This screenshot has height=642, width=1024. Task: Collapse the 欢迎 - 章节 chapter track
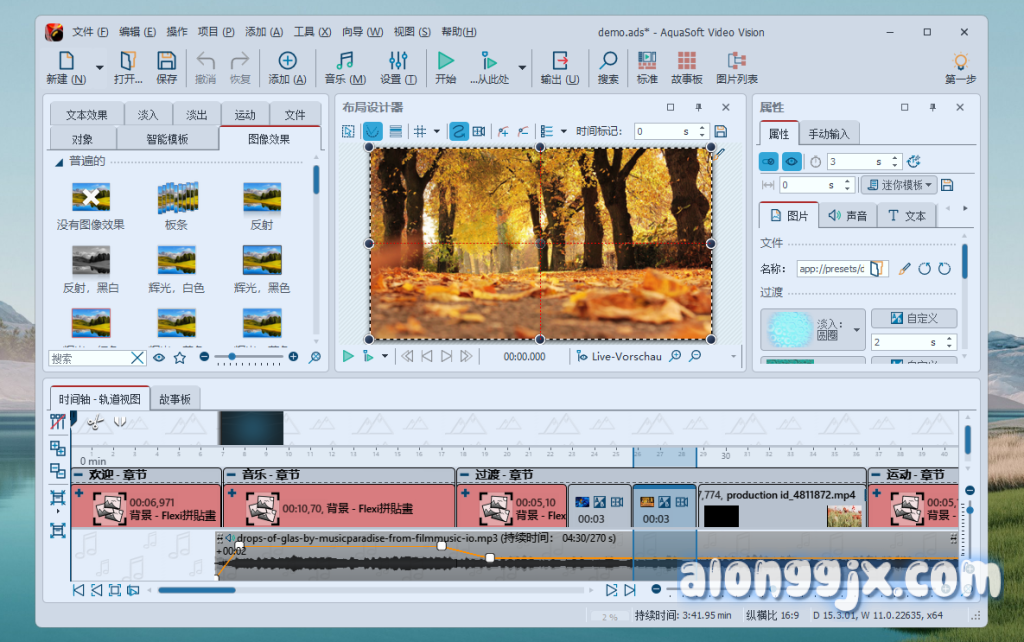(x=79, y=475)
